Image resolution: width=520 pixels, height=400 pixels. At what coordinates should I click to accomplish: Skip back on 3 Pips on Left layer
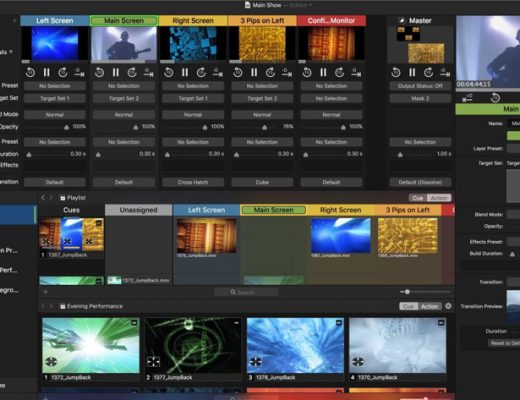coord(238,72)
